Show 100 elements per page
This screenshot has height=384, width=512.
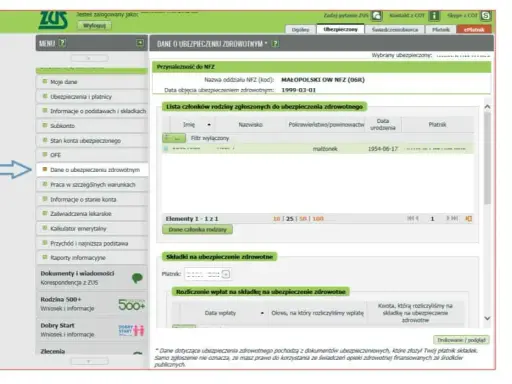click(x=318, y=219)
